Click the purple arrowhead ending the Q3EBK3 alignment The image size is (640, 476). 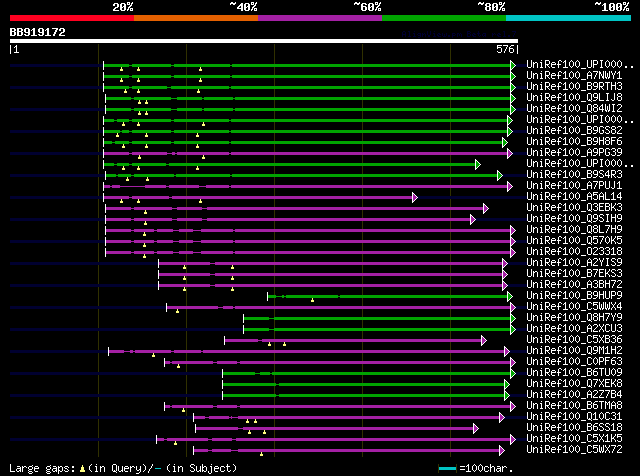[x=486, y=209]
